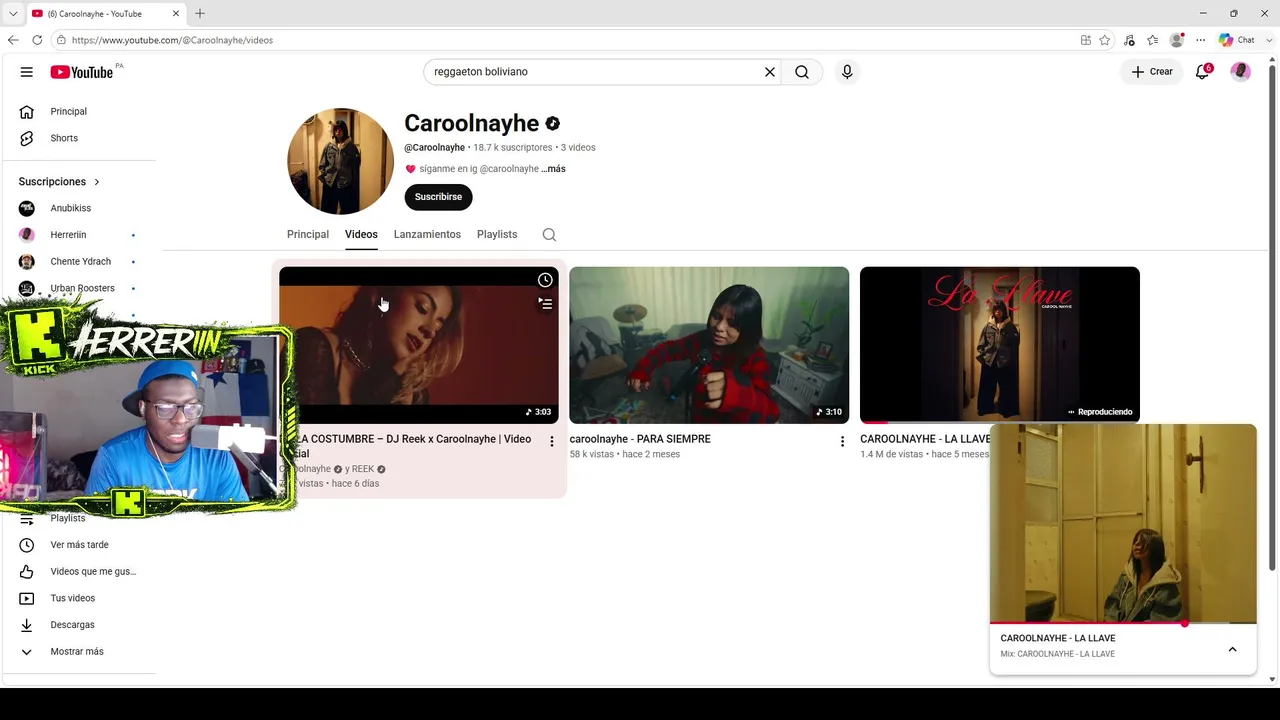Screen dimensions: 1280x720
Task: Click the miniplayer title CAROOLNAYHE - LA LLAVE
Action: (1058, 638)
